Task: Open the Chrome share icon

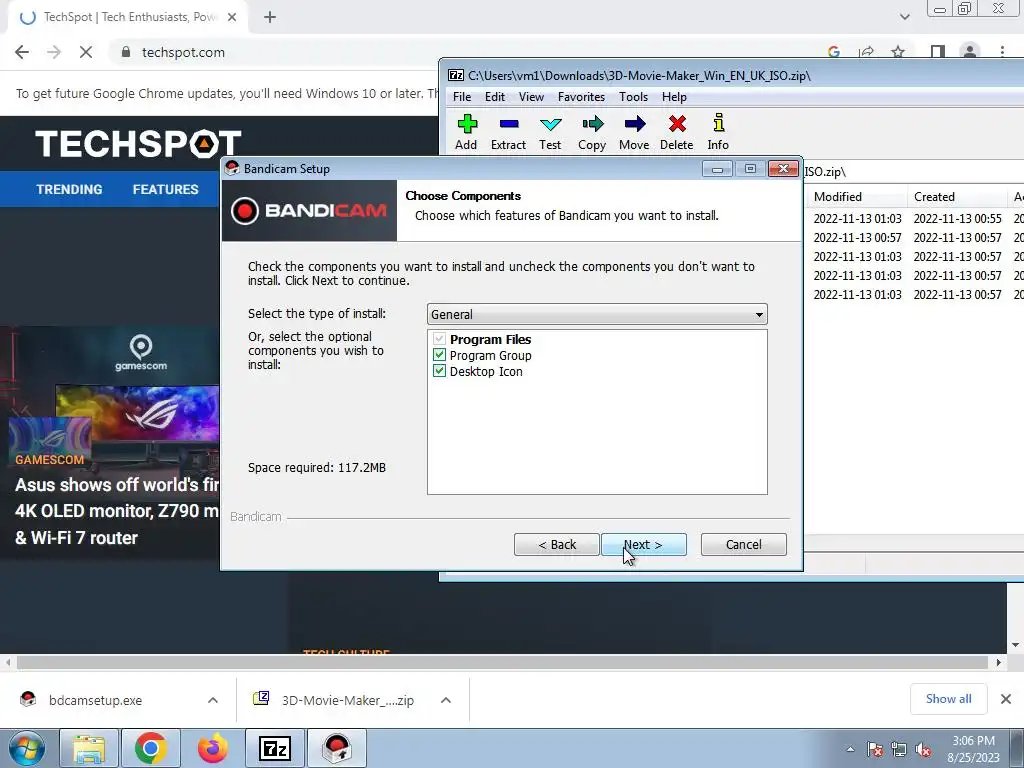Action: [x=867, y=52]
